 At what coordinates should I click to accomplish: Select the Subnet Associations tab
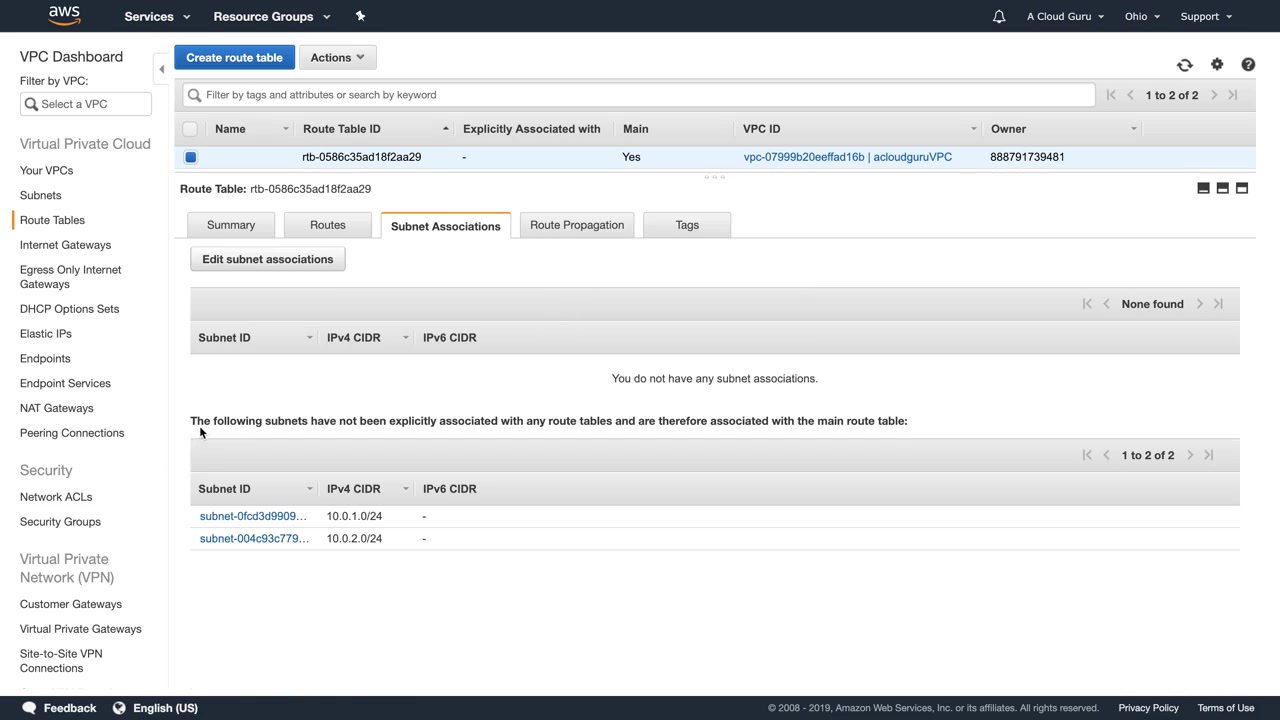[445, 225]
